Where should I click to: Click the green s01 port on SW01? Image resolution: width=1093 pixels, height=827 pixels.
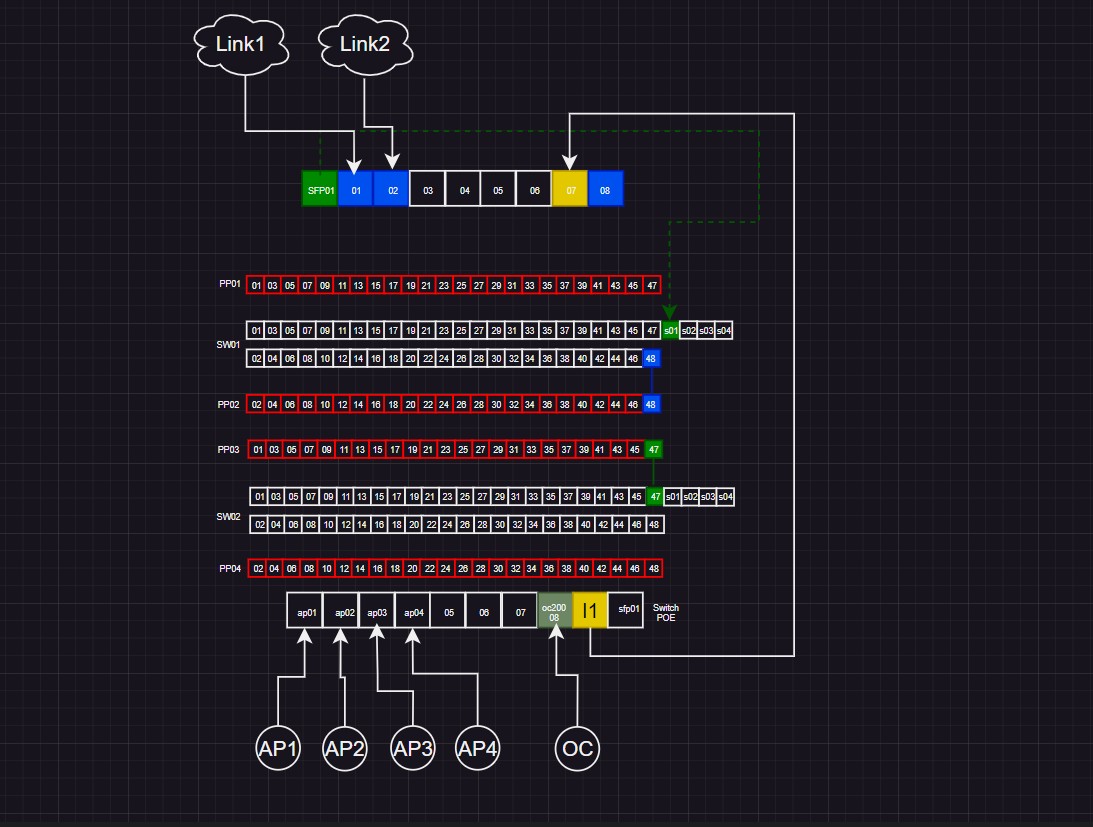[670, 331]
